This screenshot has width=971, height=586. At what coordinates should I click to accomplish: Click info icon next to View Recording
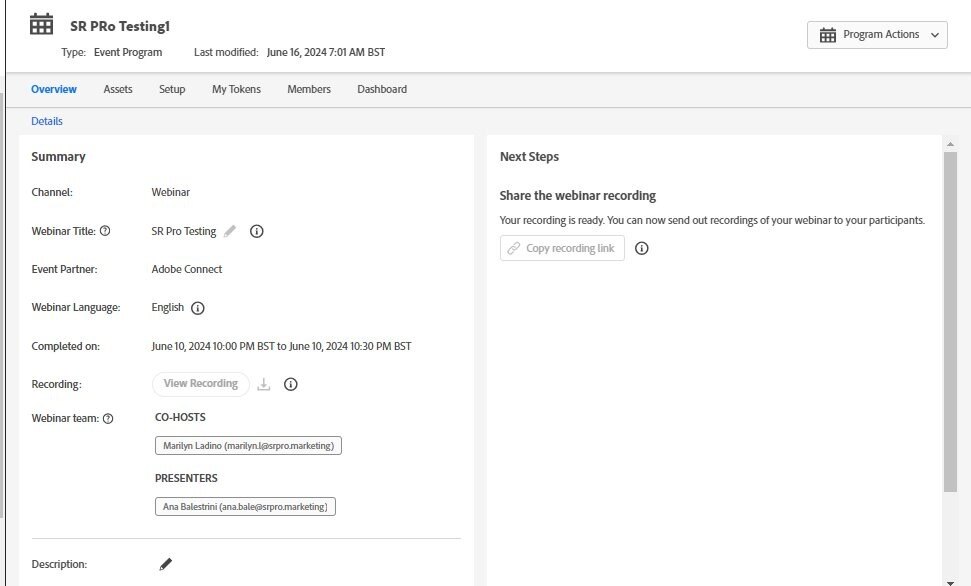tap(290, 384)
